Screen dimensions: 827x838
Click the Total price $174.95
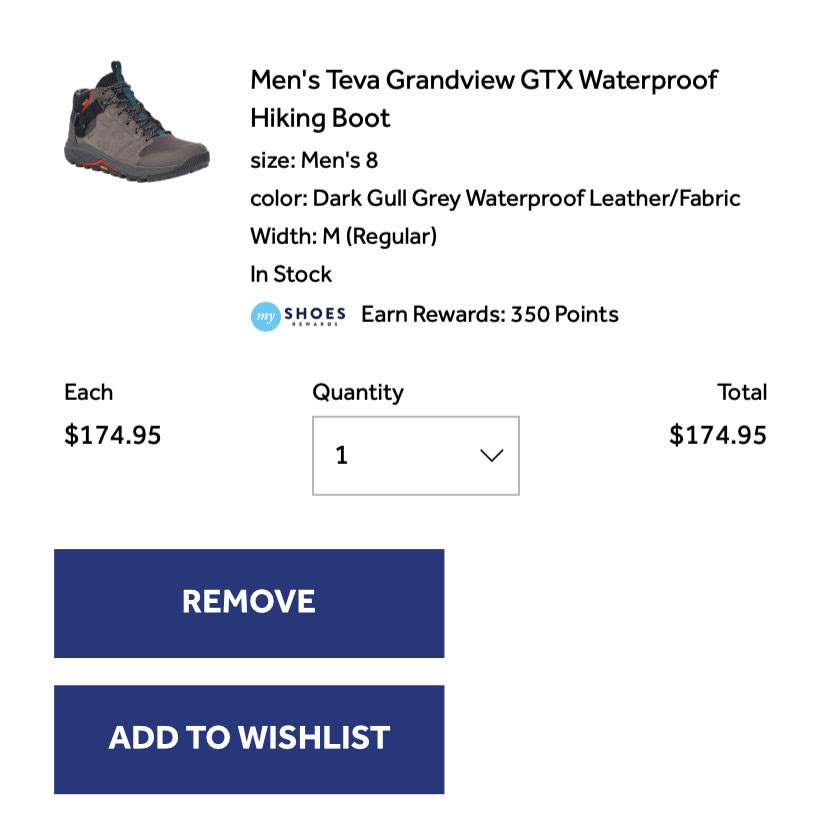click(x=718, y=434)
